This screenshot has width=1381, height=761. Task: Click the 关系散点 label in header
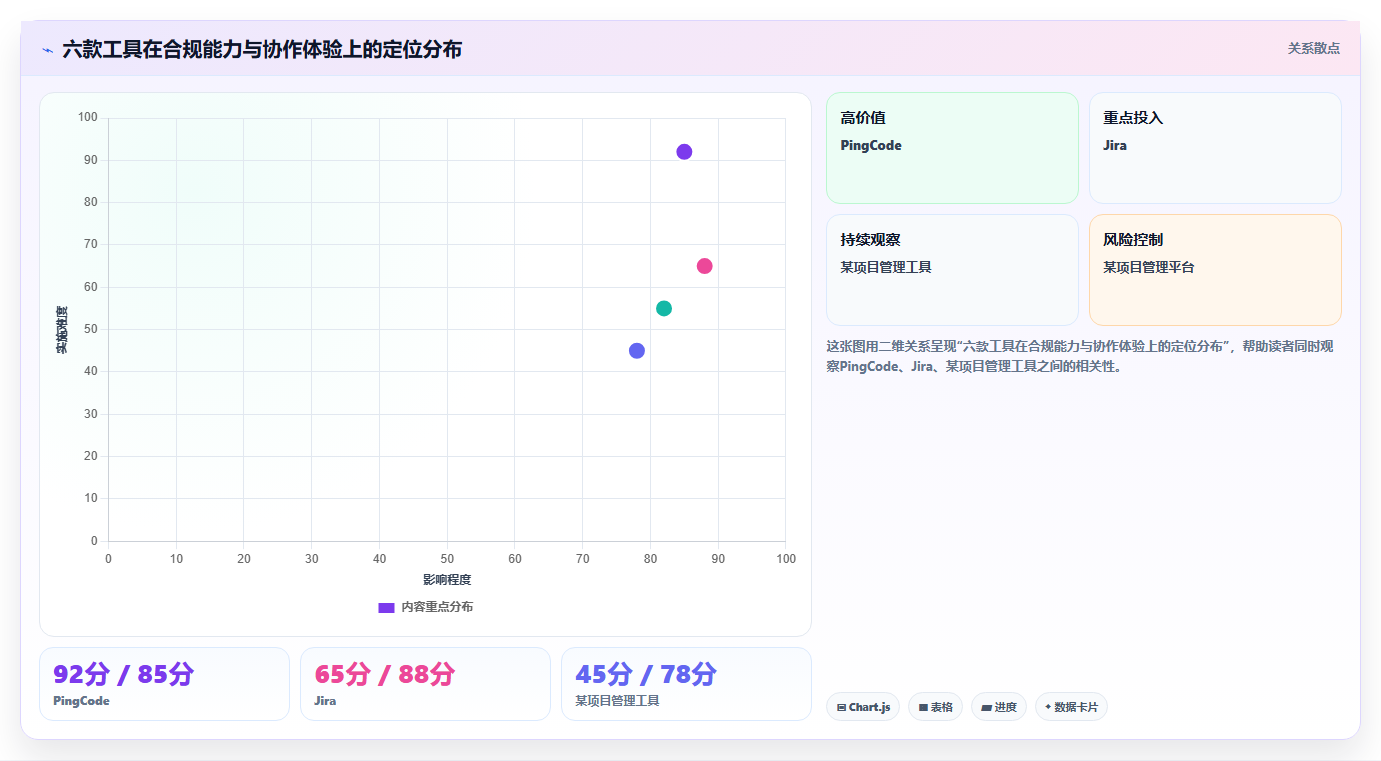(1313, 48)
